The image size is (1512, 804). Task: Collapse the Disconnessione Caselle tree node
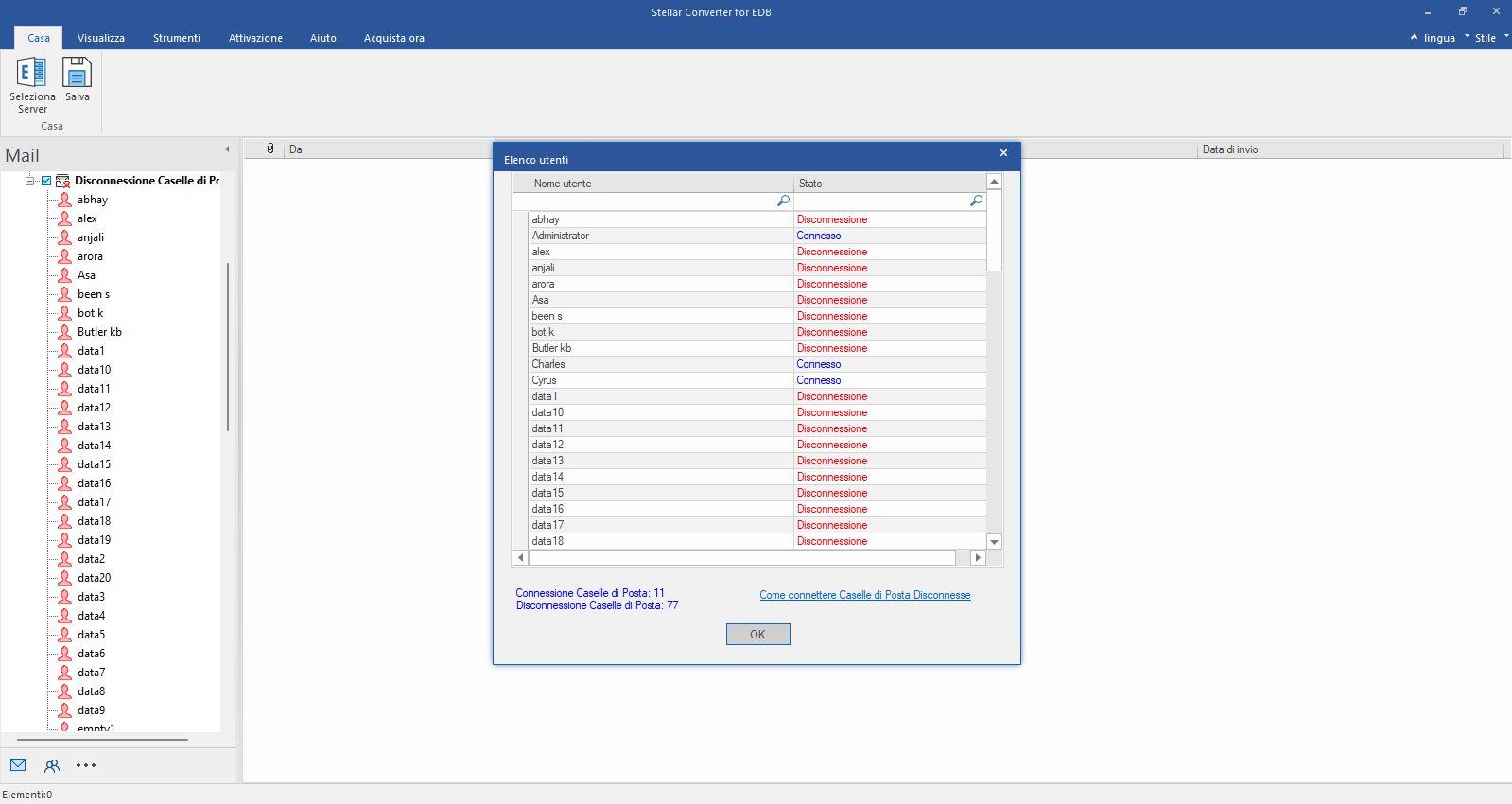tap(30, 181)
